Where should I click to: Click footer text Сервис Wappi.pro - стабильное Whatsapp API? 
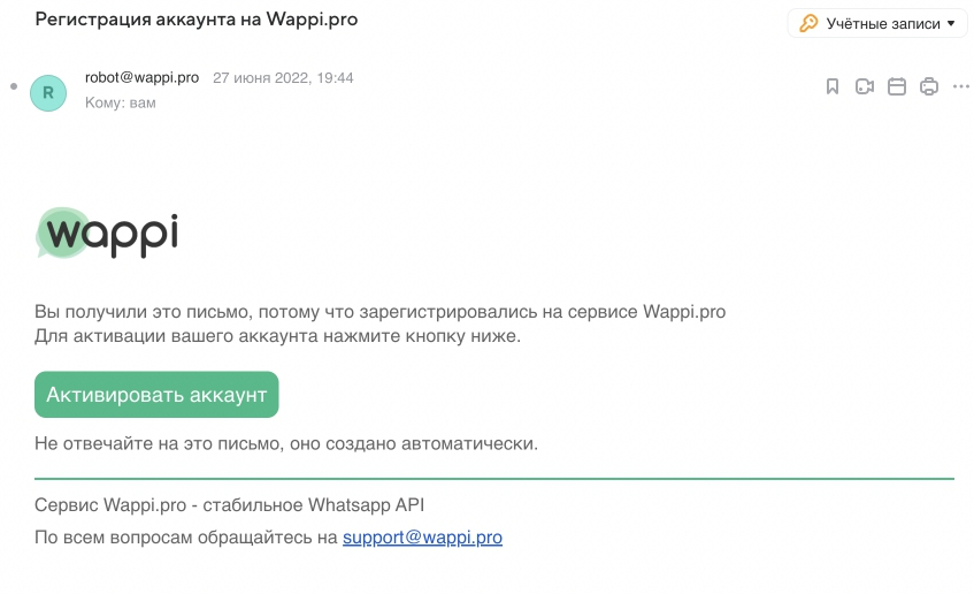[x=229, y=505]
